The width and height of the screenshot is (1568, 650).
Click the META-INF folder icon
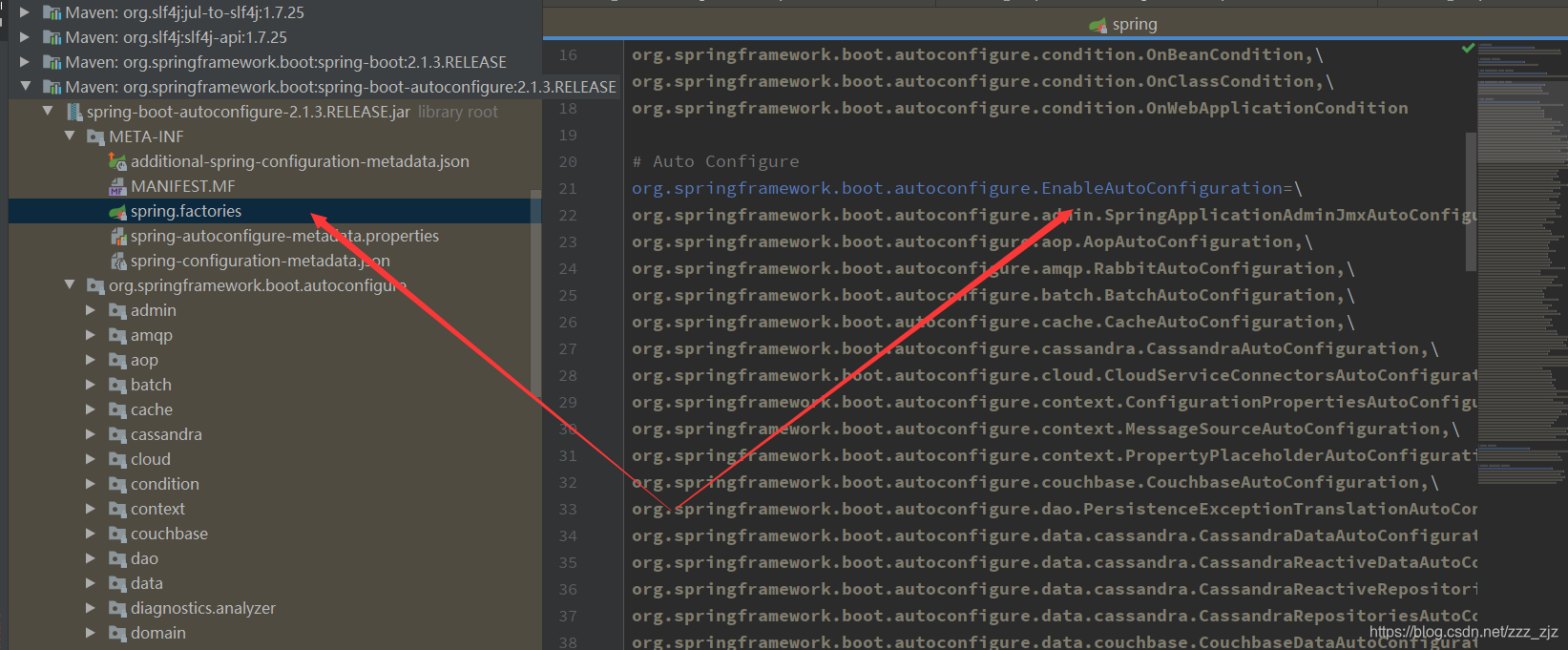pos(95,136)
